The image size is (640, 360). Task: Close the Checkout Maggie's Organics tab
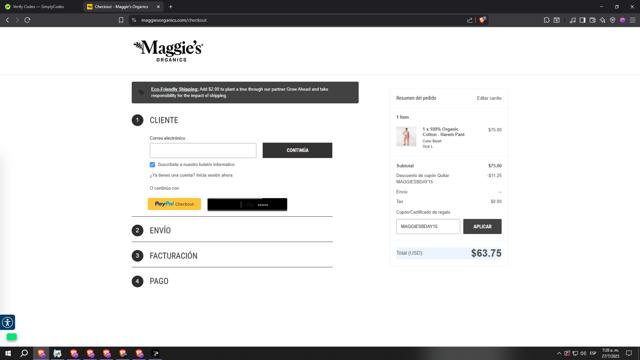click(x=158, y=7)
